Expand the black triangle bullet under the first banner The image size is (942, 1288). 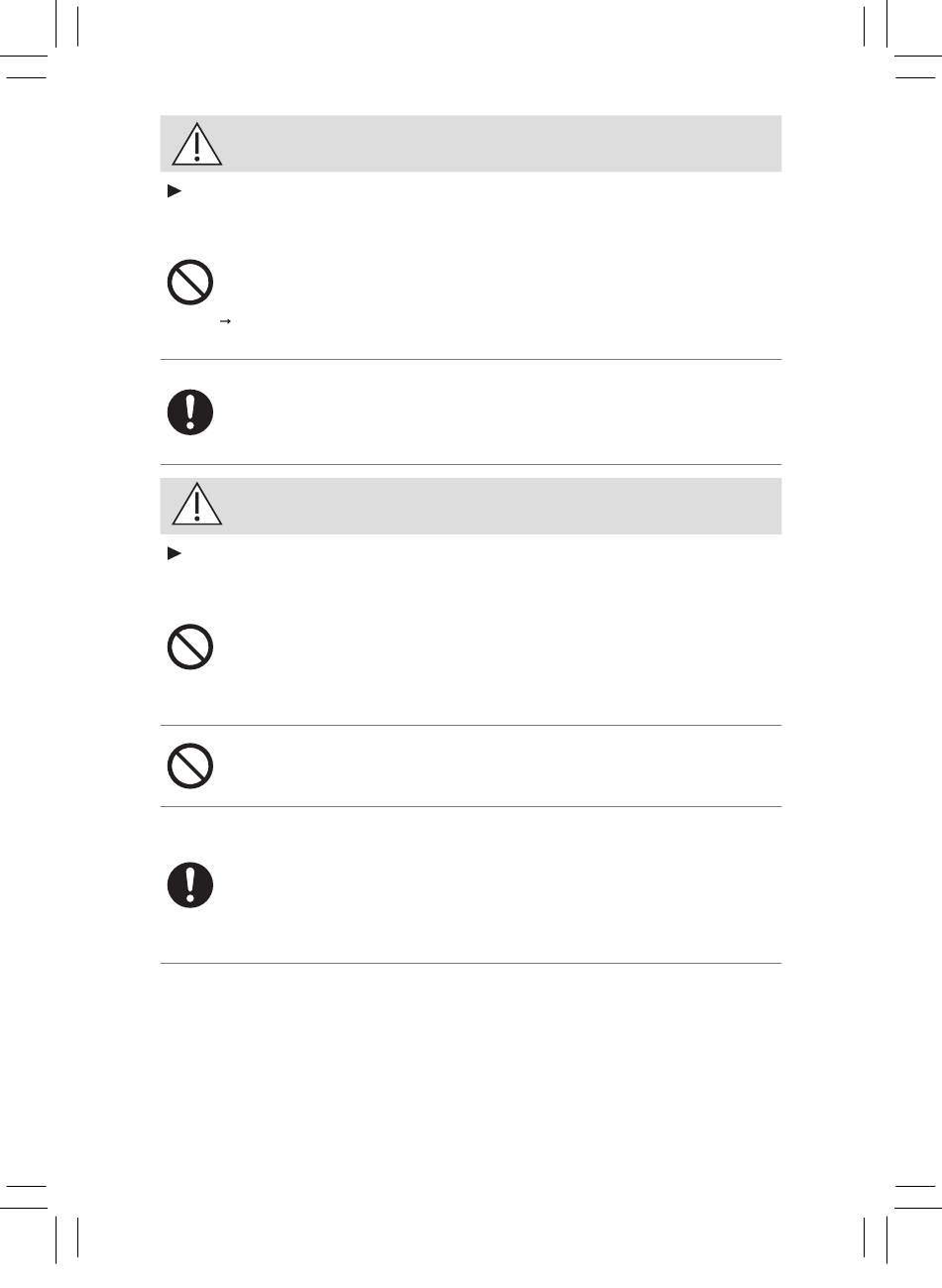[173, 192]
